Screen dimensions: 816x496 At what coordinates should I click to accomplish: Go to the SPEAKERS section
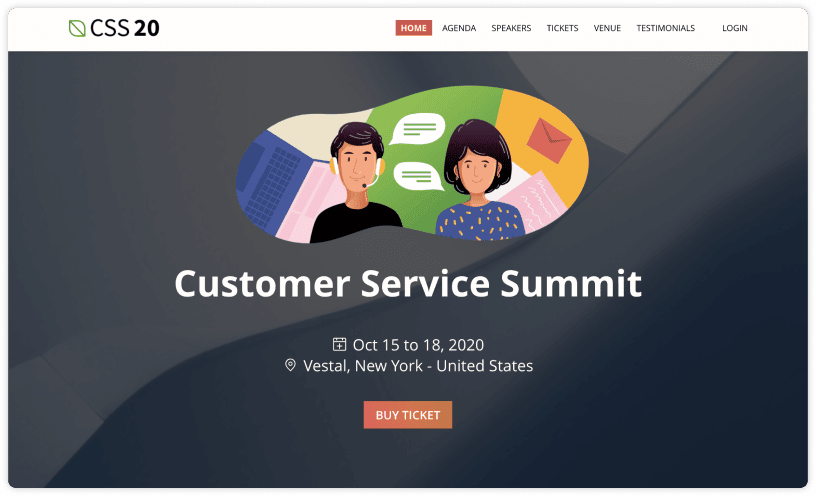[511, 28]
